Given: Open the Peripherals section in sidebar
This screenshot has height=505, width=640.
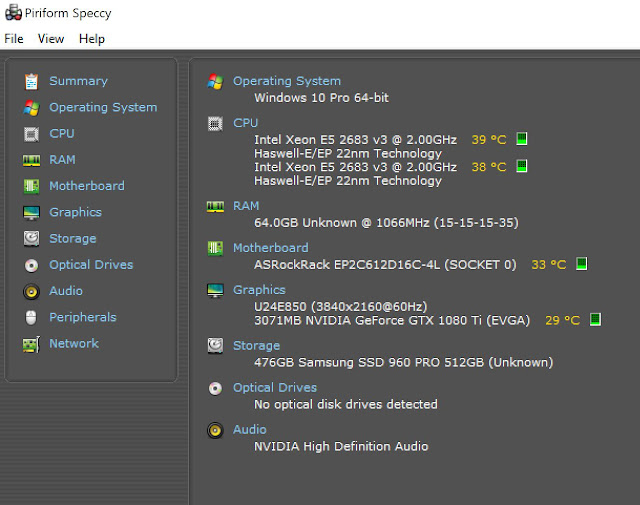Looking at the screenshot, I should tap(83, 317).
